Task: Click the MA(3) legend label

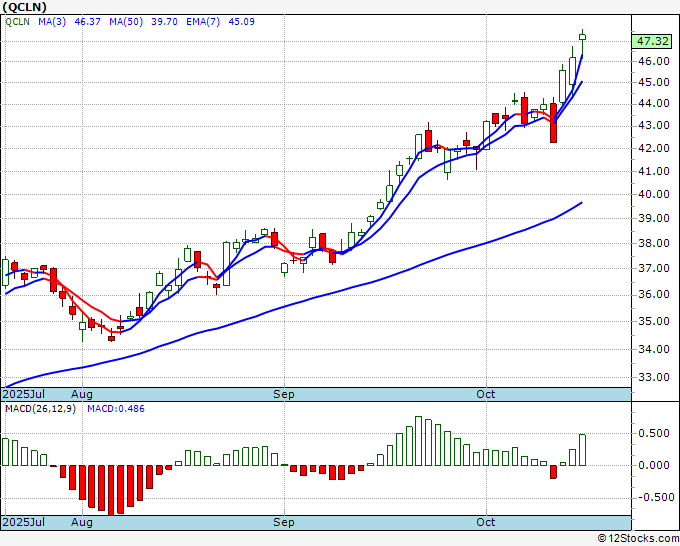Action: [x=52, y=22]
